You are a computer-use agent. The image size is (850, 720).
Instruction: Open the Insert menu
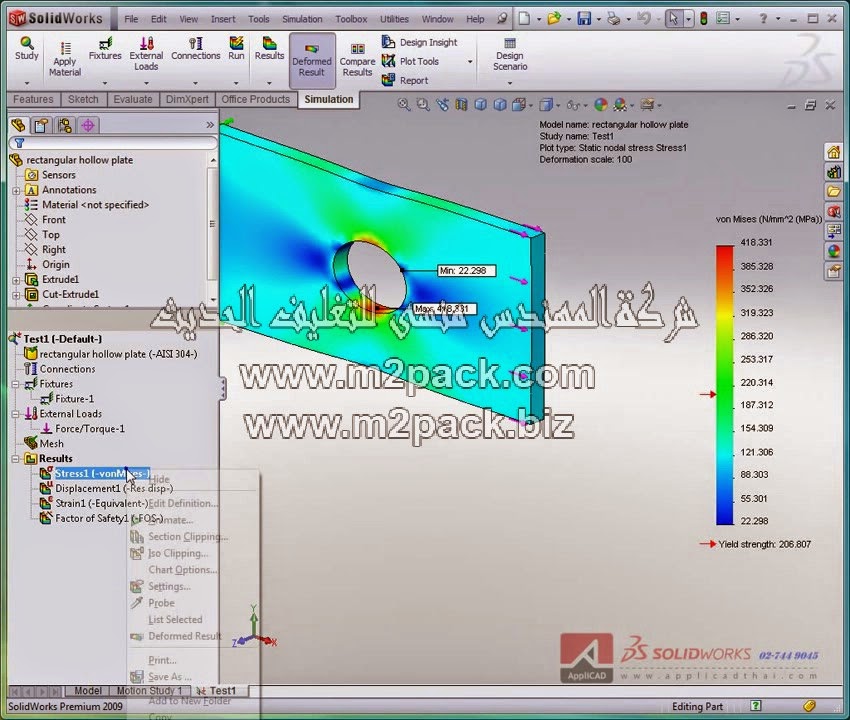click(223, 19)
